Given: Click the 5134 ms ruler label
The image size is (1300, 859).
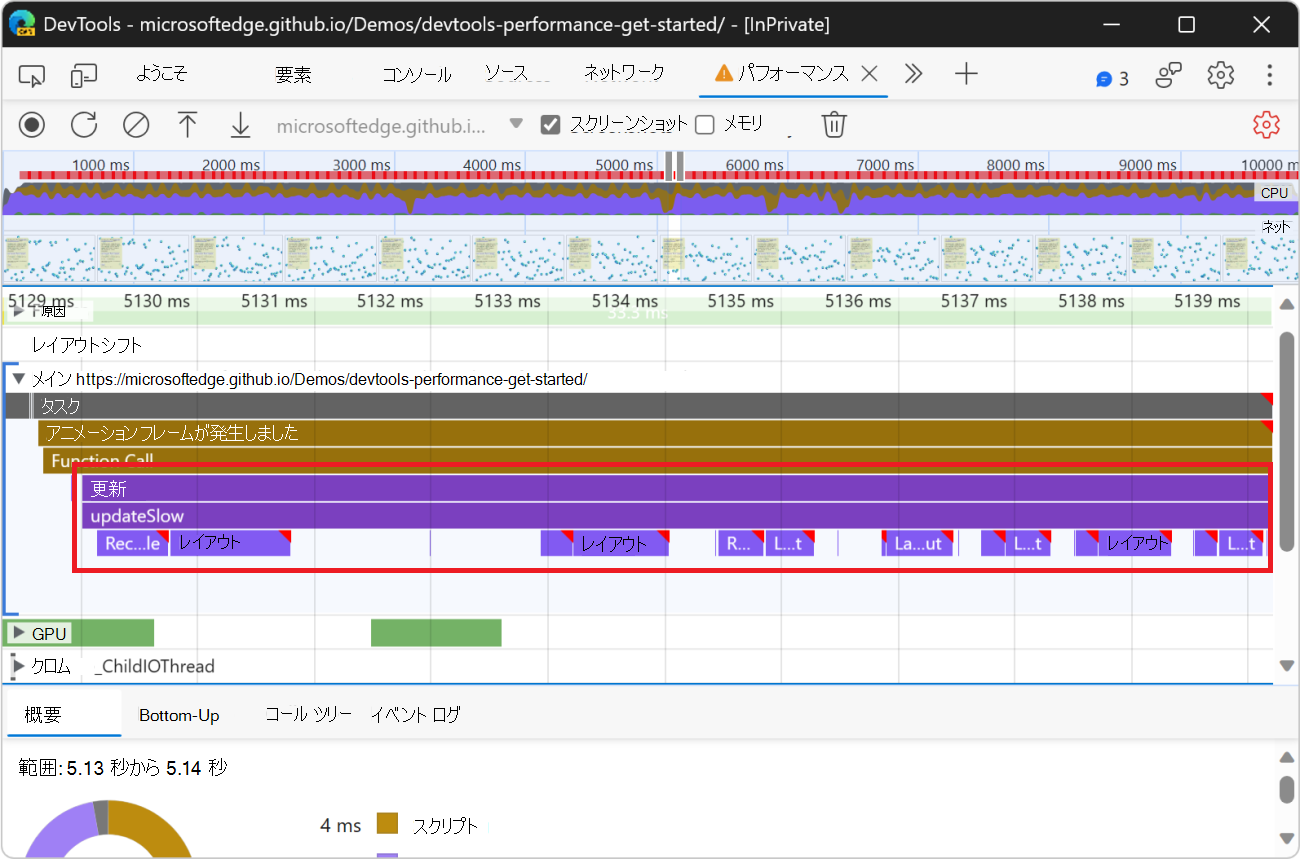Looking at the screenshot, I should tap(624, 300).
